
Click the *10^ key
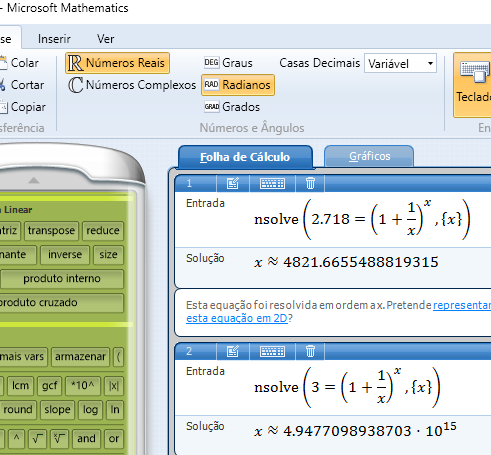pyautogui.click(x=83, y=386)
